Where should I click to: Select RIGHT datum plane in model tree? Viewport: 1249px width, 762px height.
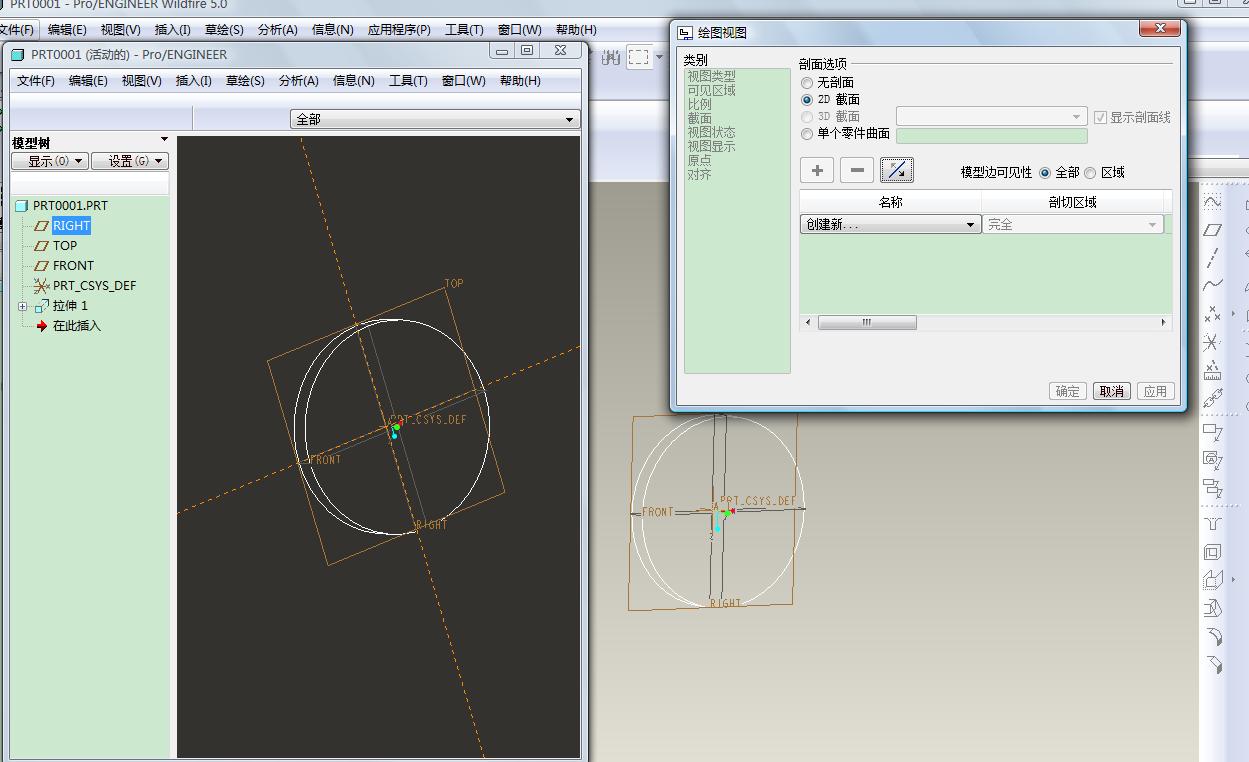(x=72, y=226)
